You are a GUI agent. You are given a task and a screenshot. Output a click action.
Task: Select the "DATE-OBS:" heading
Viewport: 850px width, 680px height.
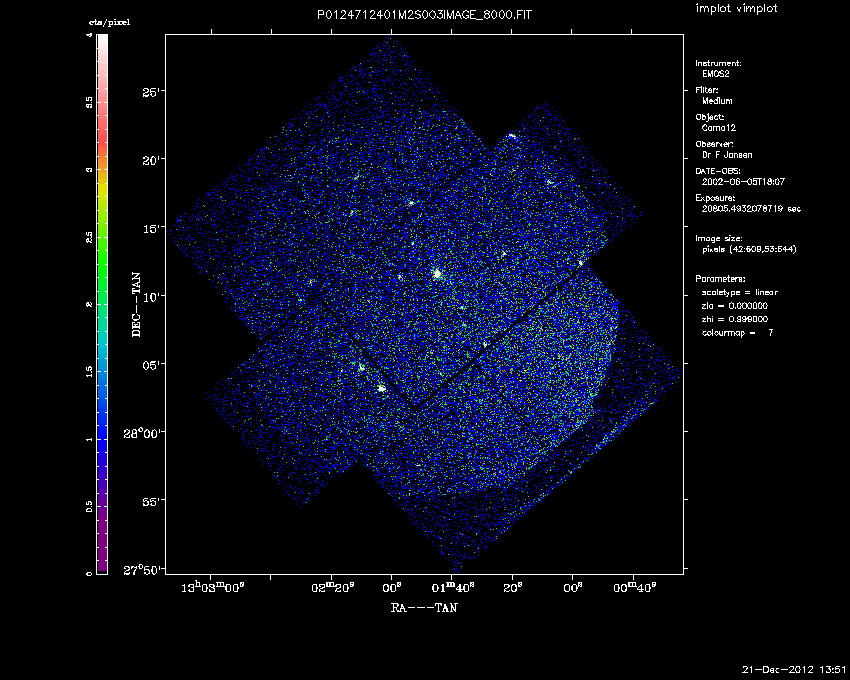pyautogui.click(x=714, y=171)
